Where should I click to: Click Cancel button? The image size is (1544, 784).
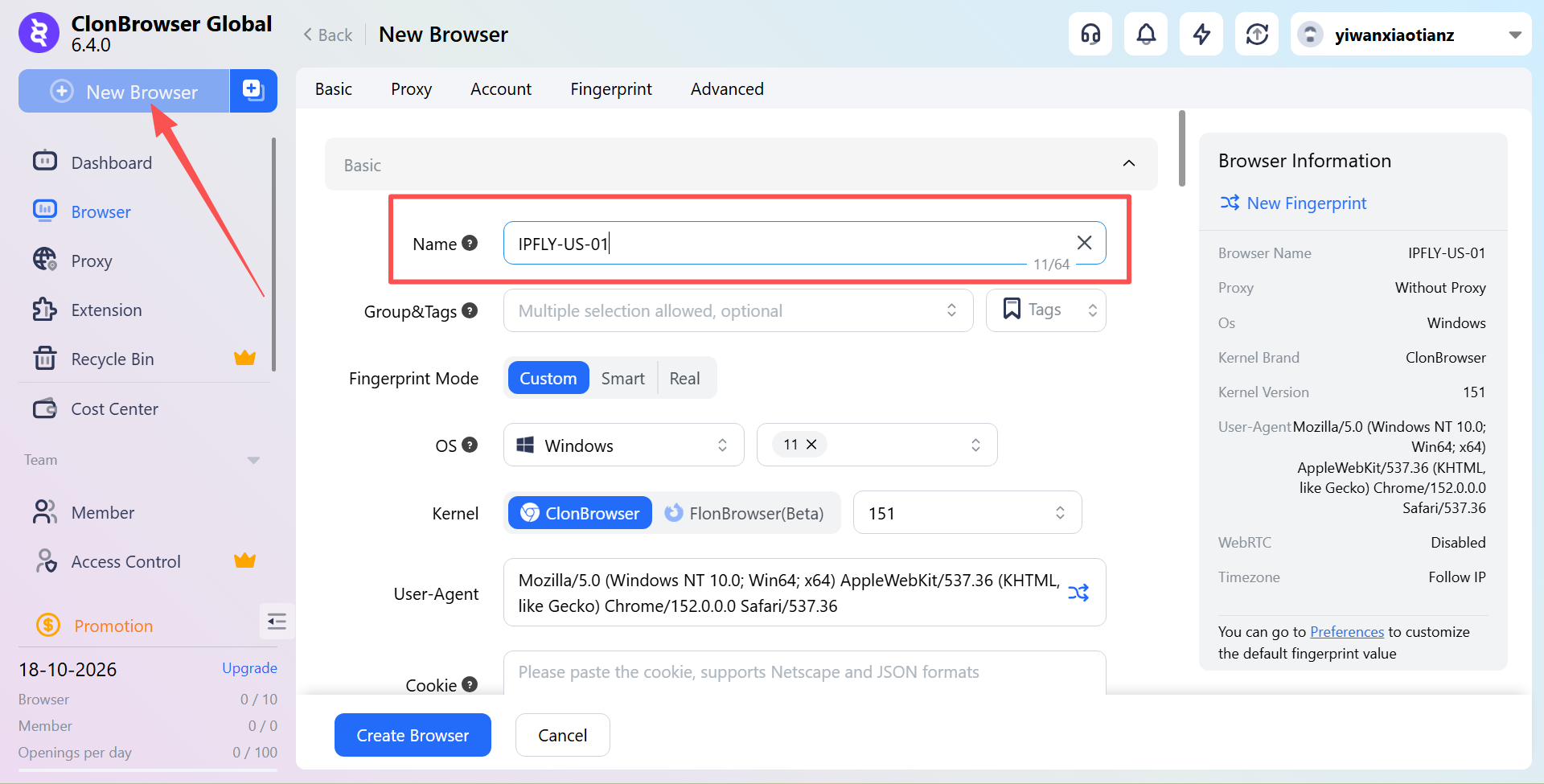pos(563,735)
